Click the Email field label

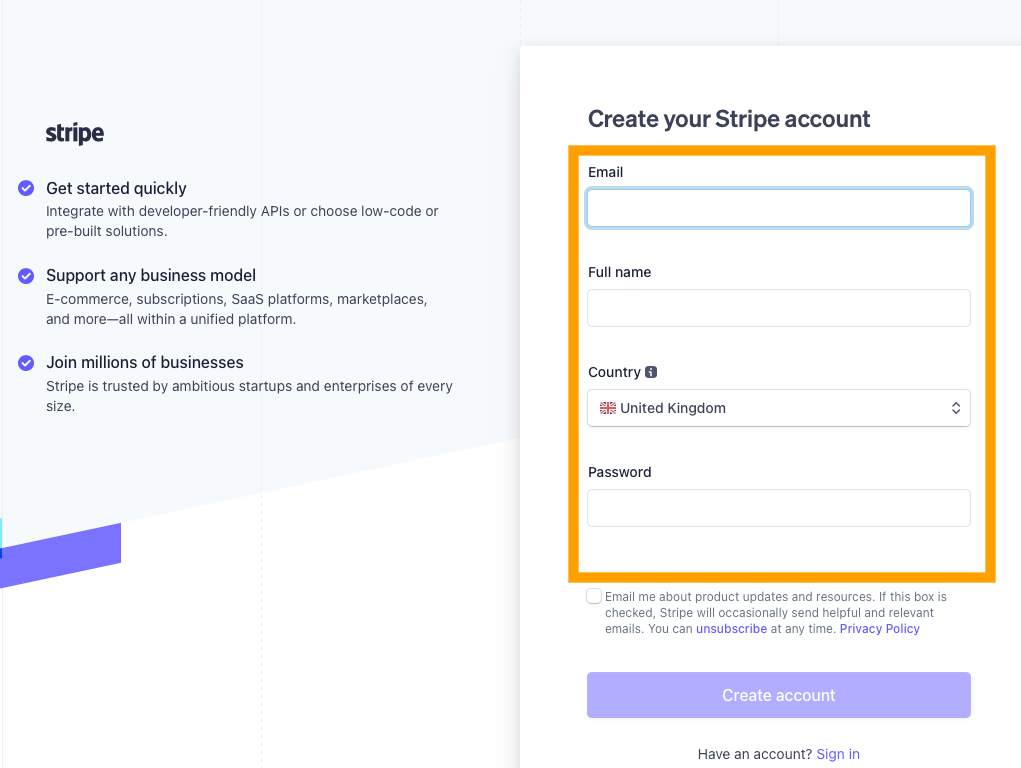605,172
